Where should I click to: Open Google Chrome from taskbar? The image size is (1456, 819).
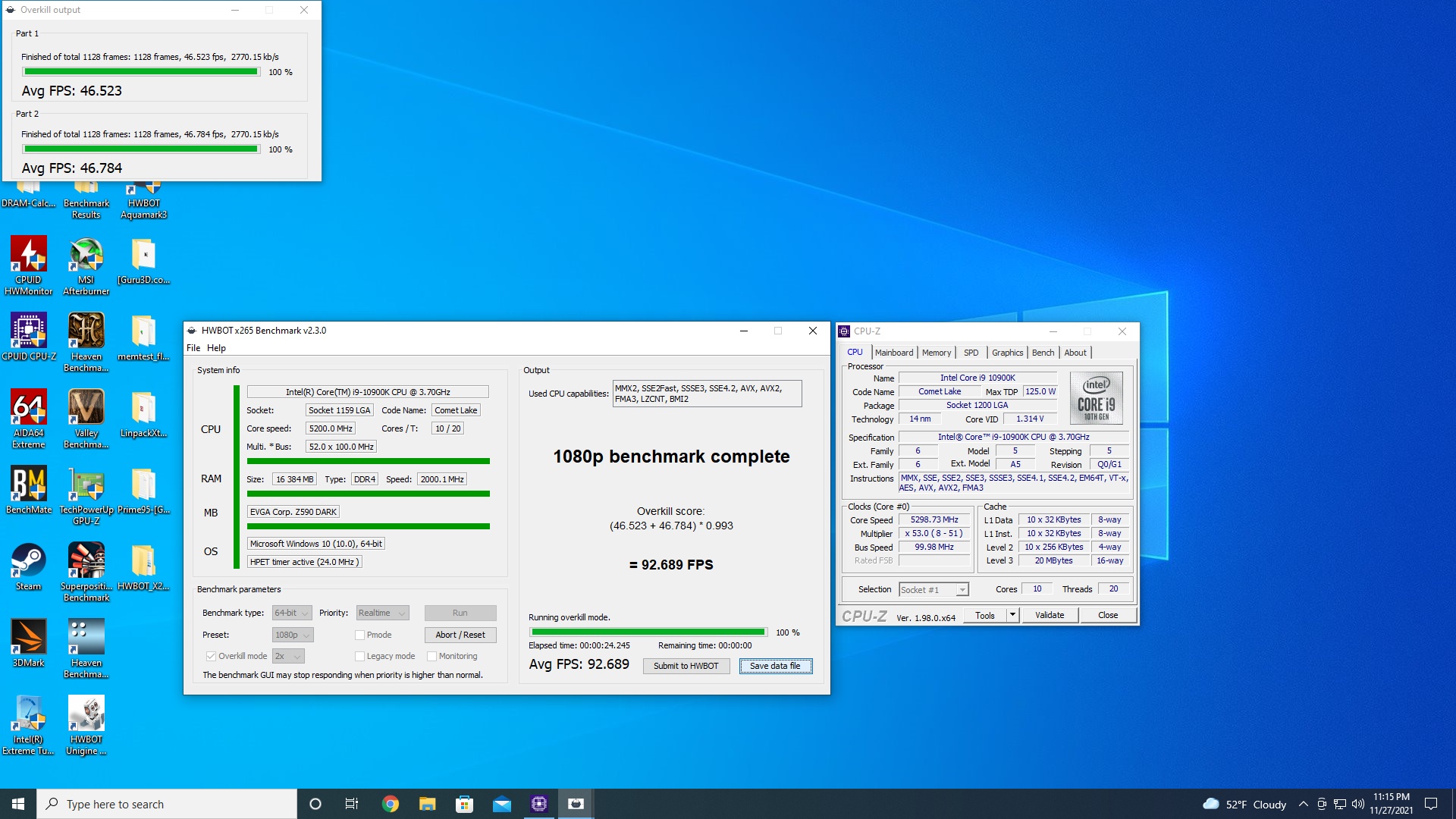(391, 804)
